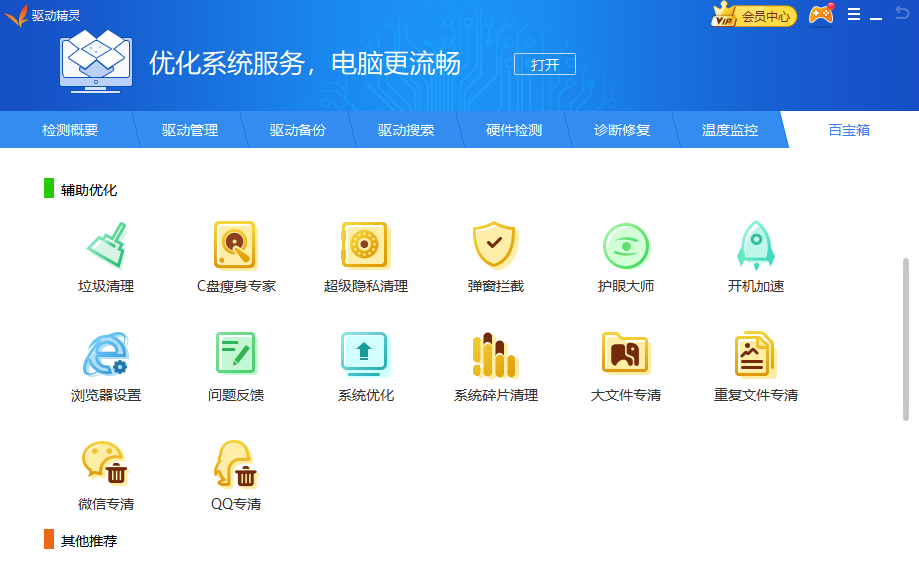Open the hamburger main menu
This screenshot has height=578, width=919.
(x=854, y=15)
